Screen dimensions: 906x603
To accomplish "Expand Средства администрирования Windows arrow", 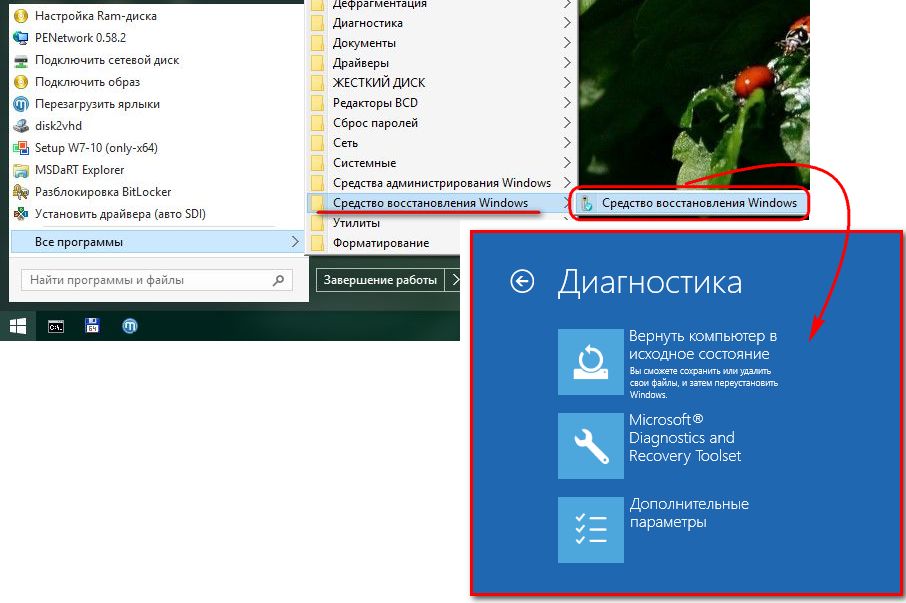I will (567, 183).
